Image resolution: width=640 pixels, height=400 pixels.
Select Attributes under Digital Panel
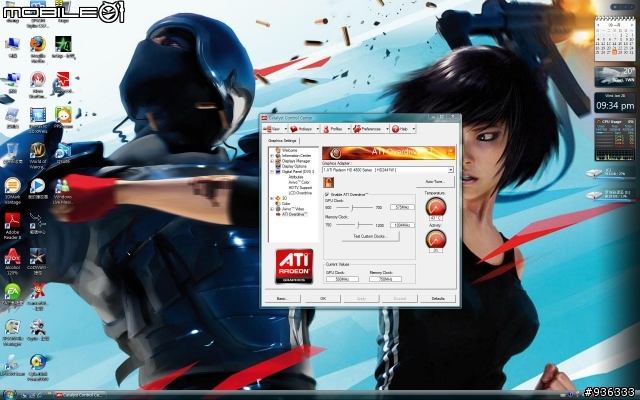296,177
